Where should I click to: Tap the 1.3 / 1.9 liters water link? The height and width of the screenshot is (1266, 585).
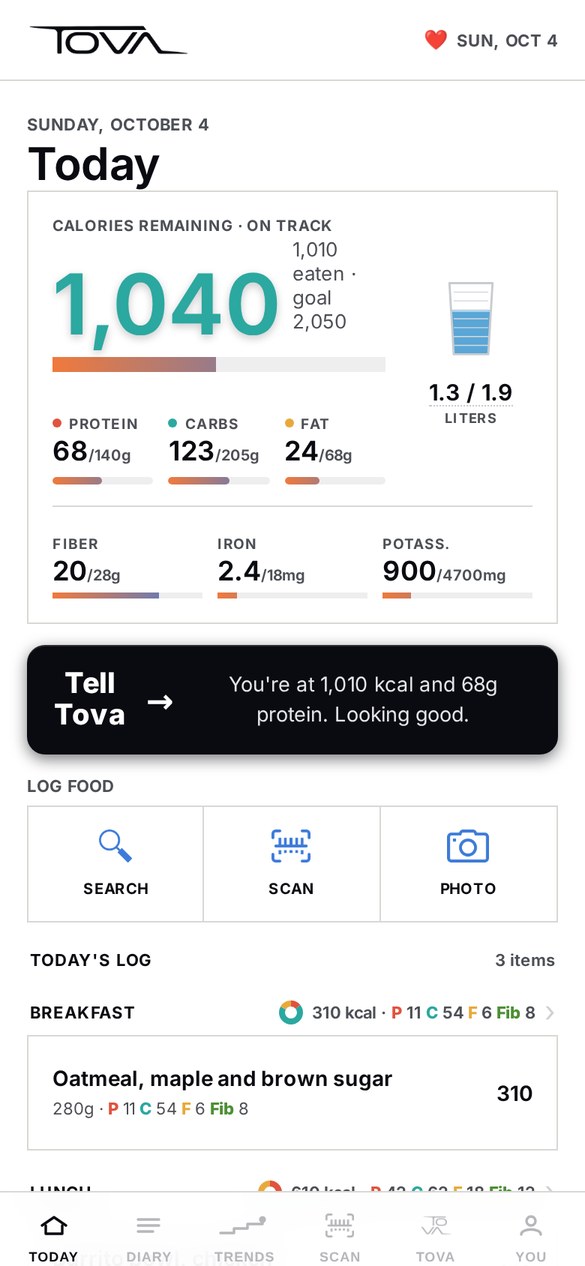[470, 392]
